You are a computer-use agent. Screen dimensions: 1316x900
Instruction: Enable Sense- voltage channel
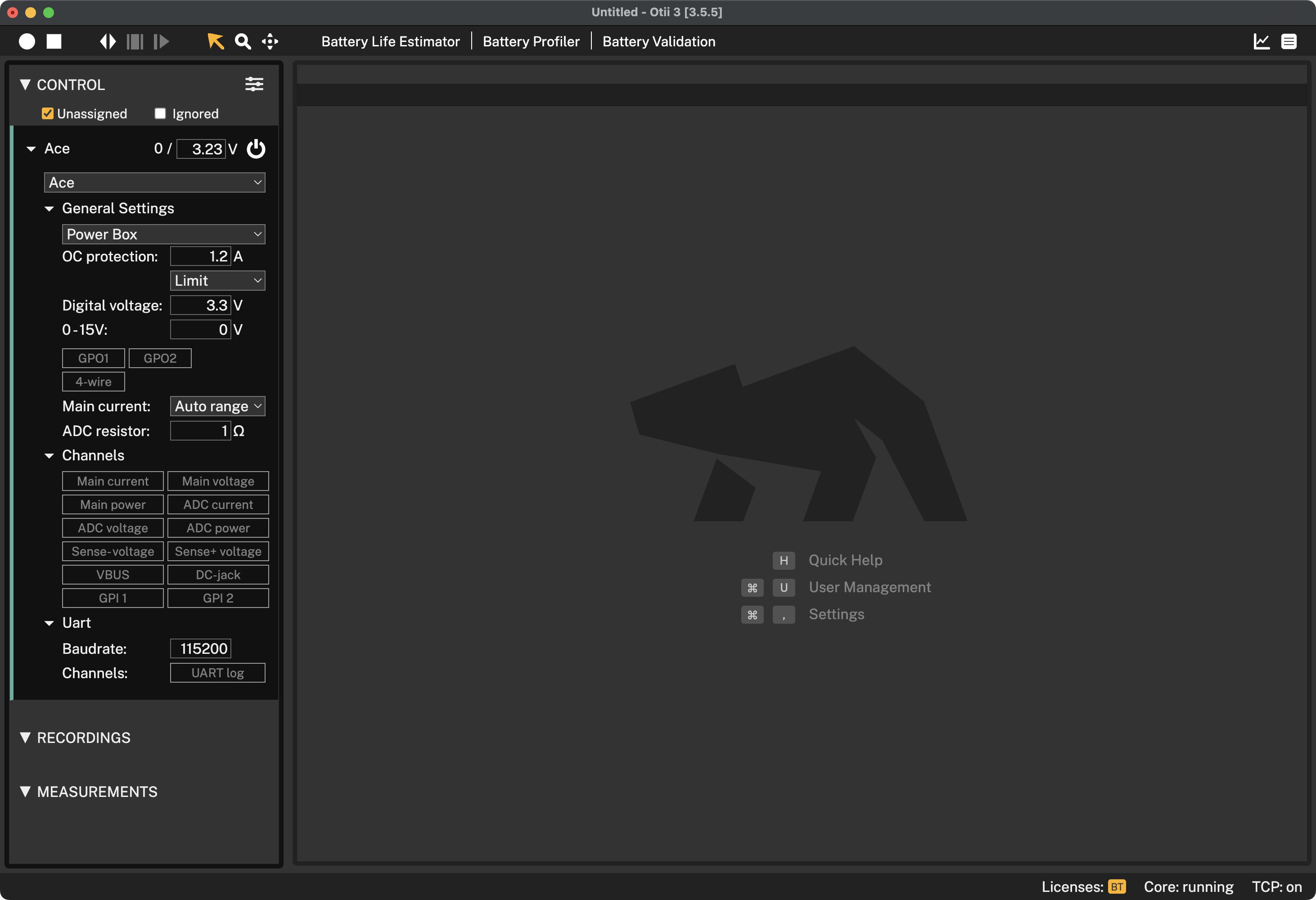pyautogui.click(x=113, y=551)
